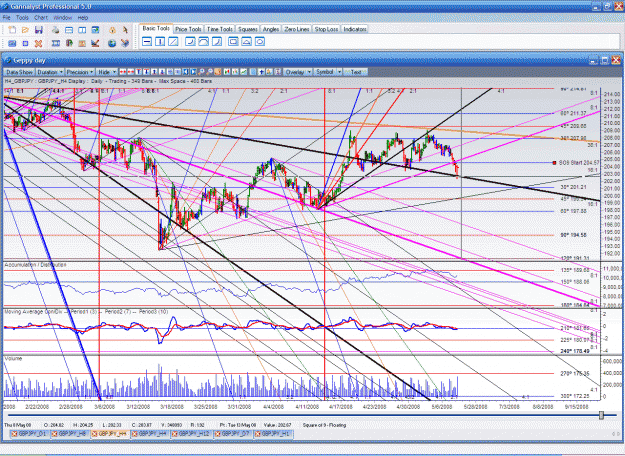Screen dimensions: 625x456
Task: Click the first T text icon
Action: coord(138,72)
